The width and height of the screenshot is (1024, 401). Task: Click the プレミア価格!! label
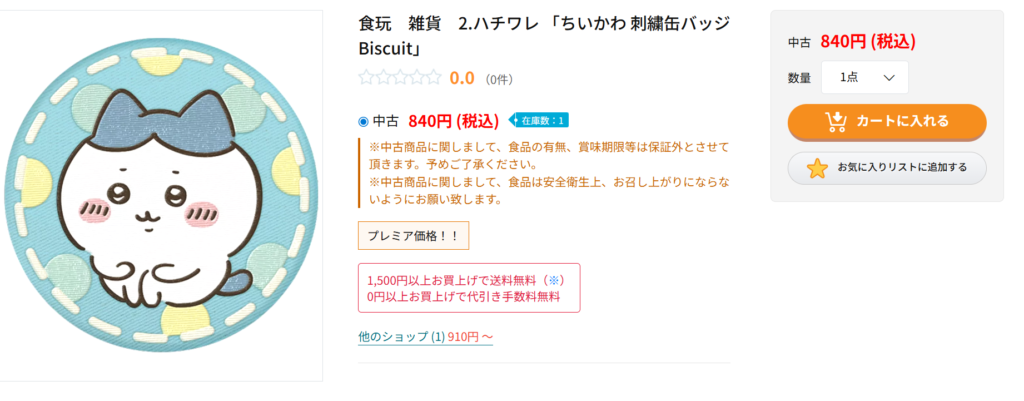(413, 236)
